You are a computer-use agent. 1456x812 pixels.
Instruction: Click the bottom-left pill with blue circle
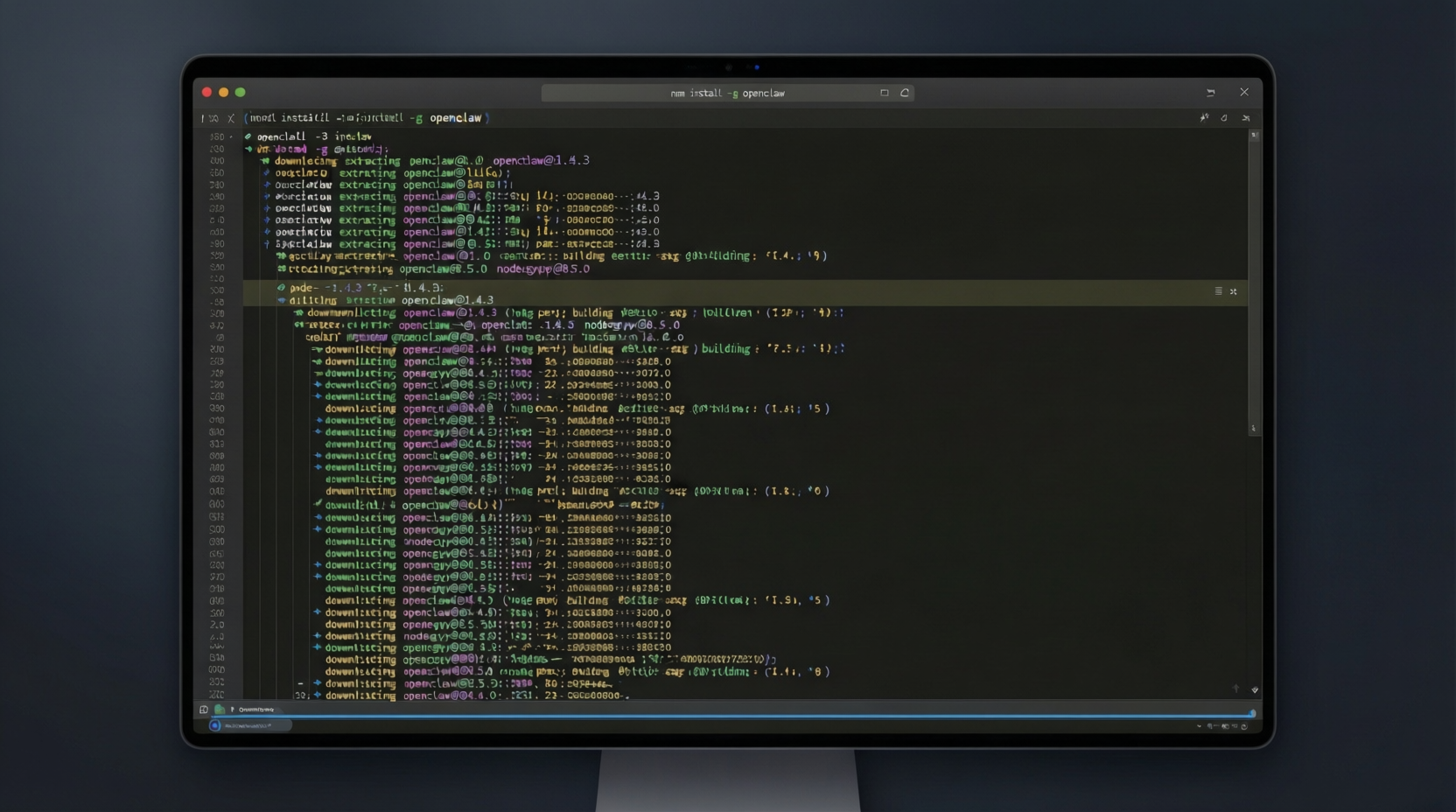pos(250,725)
